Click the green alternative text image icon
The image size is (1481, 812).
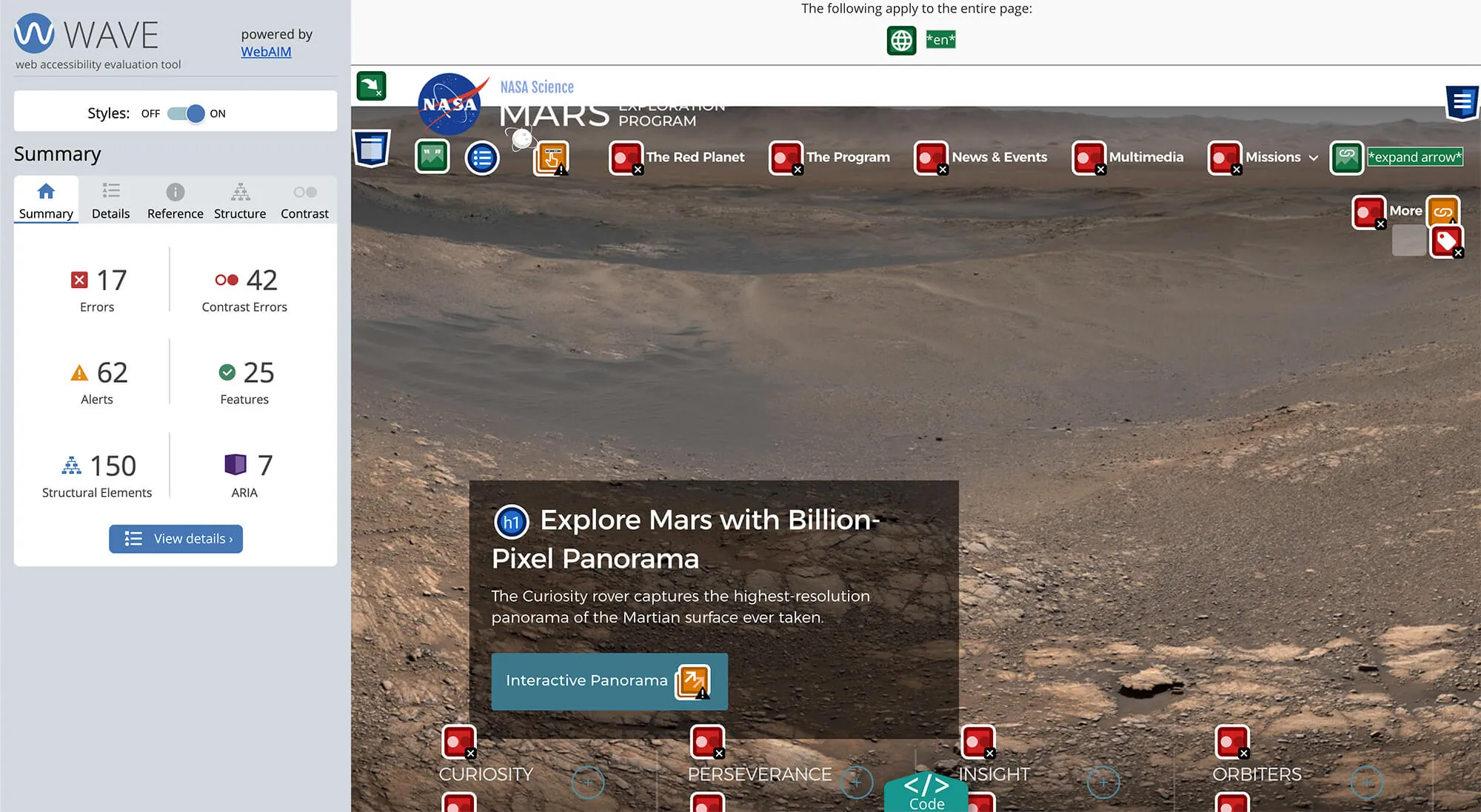(x=432, y=157)
